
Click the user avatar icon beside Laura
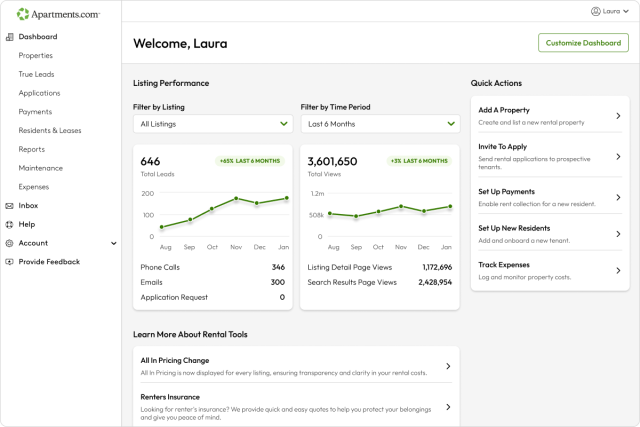click(596, 11)
